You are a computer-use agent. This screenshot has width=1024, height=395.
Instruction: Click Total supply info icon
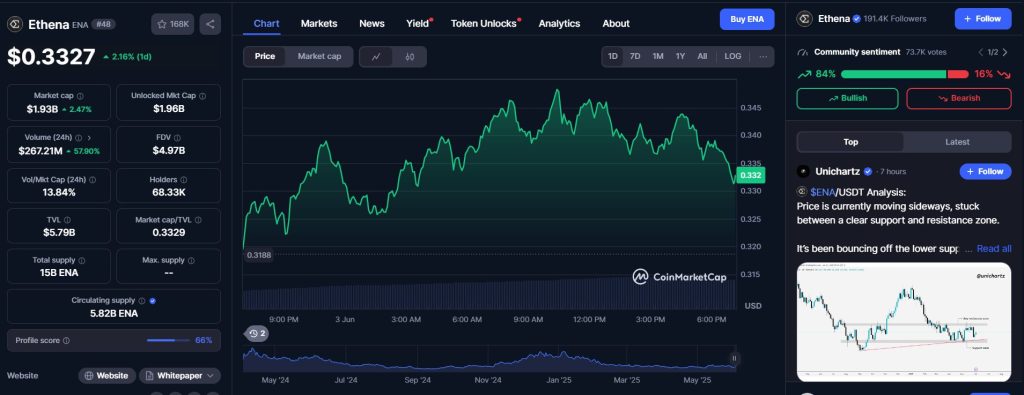click(x=82, y=261)
